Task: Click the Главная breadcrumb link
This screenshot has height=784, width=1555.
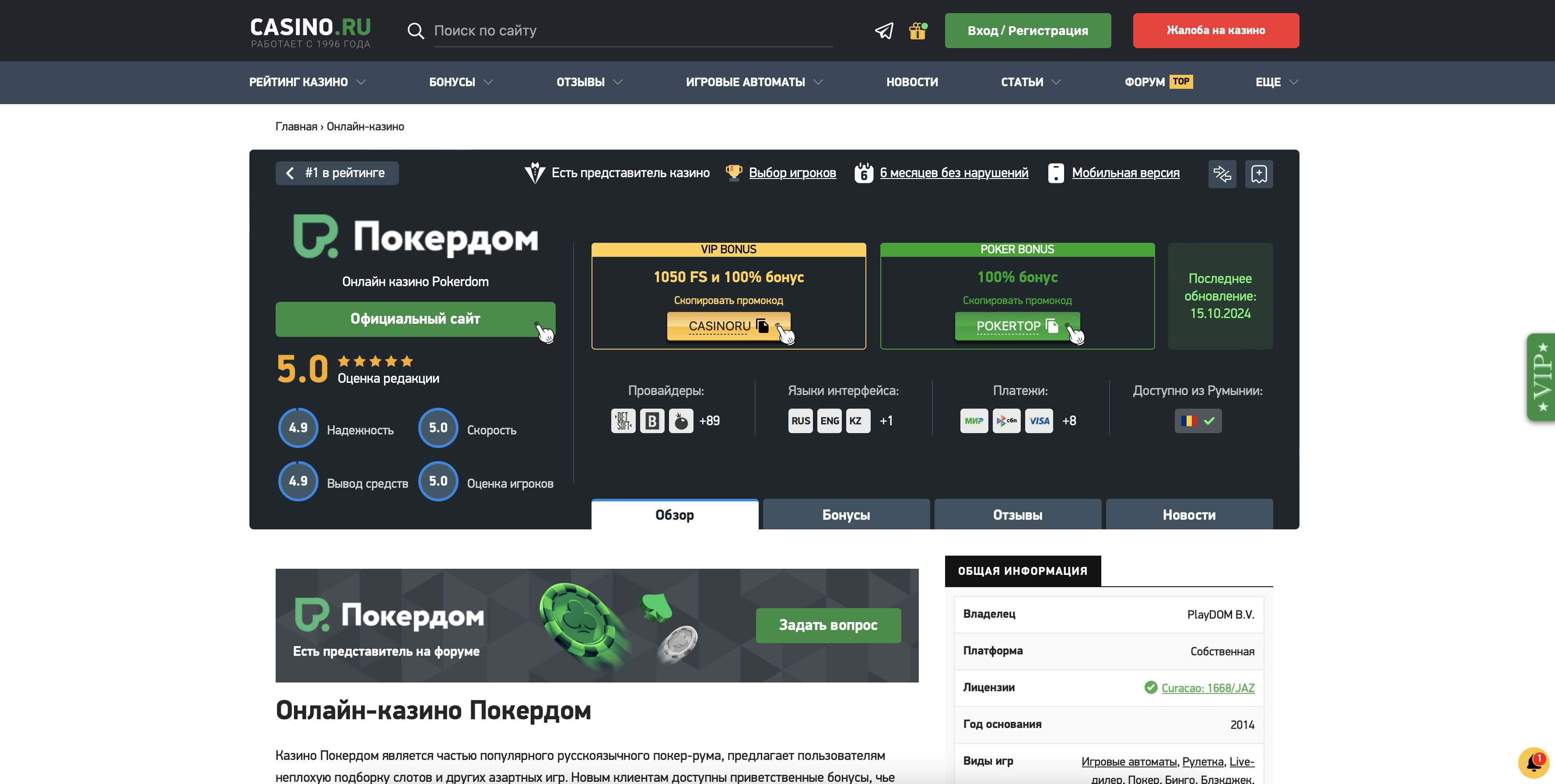Action: pyautogui.click(x=296, y=127)
